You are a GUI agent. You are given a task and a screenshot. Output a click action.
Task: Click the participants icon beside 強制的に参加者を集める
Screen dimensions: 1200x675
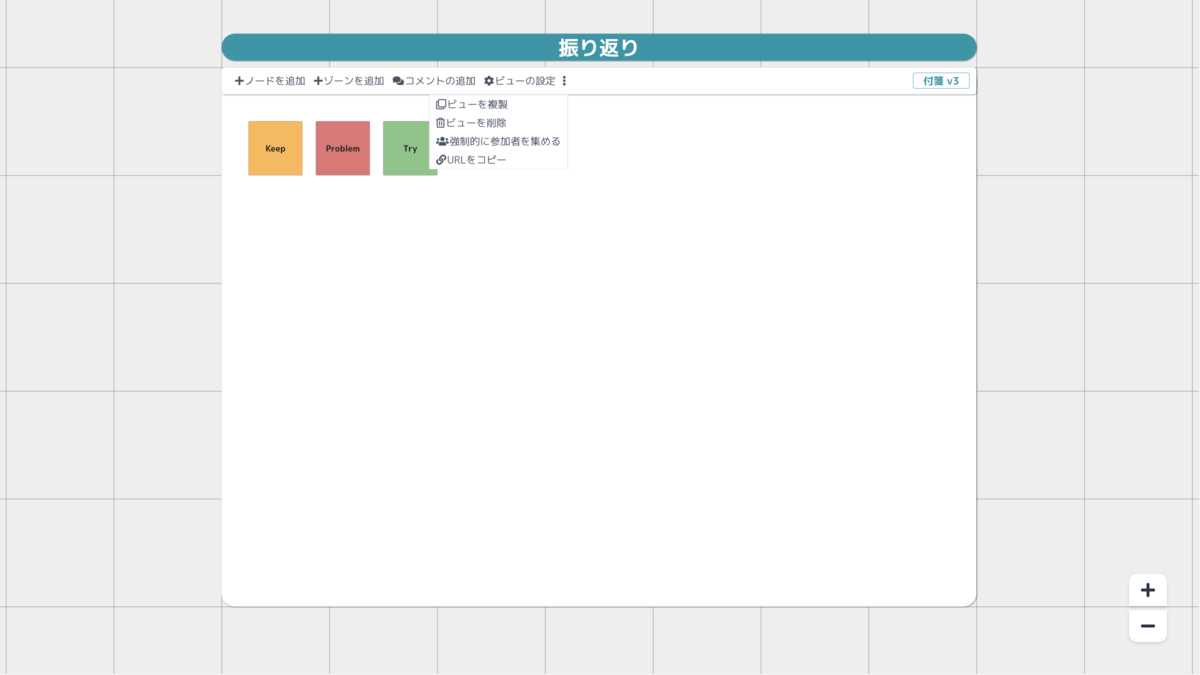[441, 141]
